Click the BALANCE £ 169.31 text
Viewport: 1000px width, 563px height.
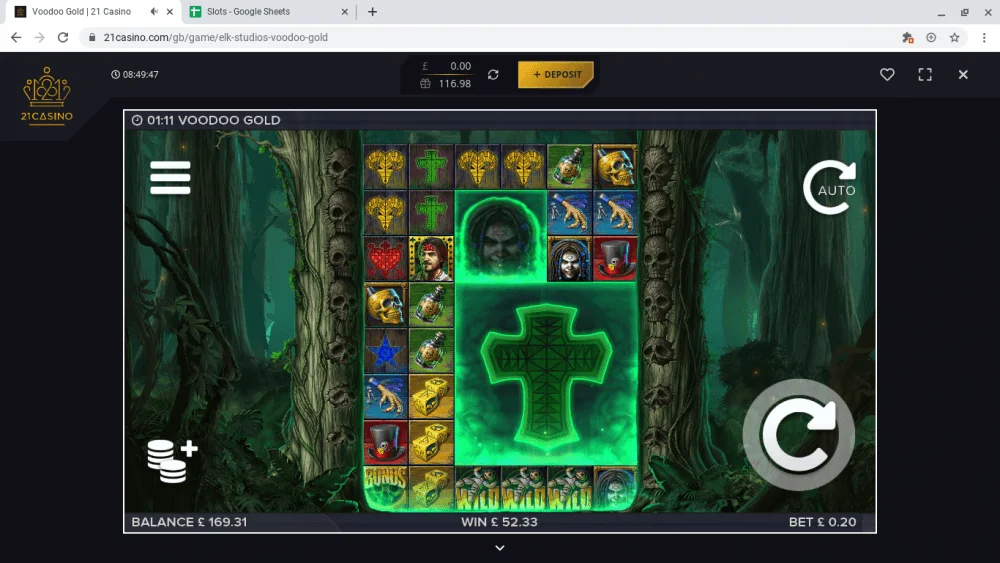(x=189, y=522)
